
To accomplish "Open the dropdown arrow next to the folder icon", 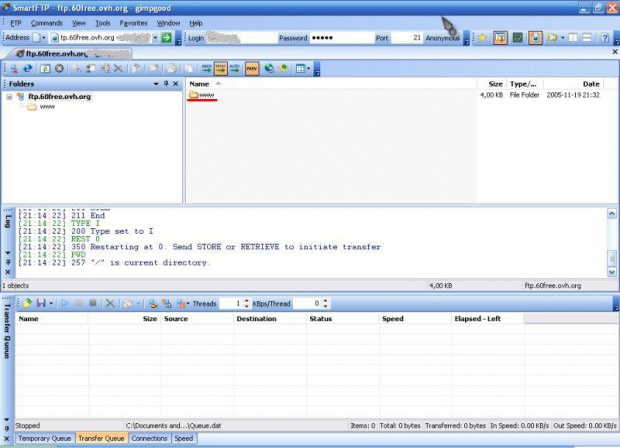I will pyautogui.click(x=562, y=38).
